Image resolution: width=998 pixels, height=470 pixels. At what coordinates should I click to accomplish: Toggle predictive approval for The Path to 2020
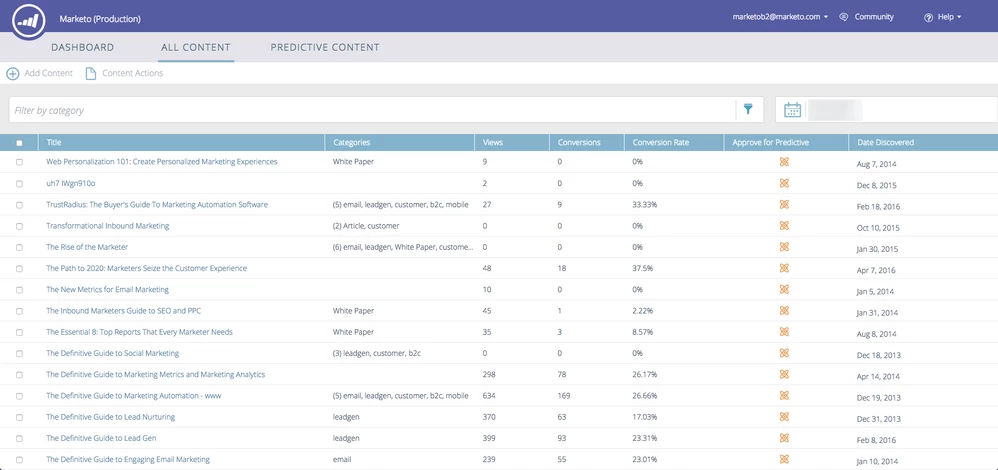click(784, 268)
